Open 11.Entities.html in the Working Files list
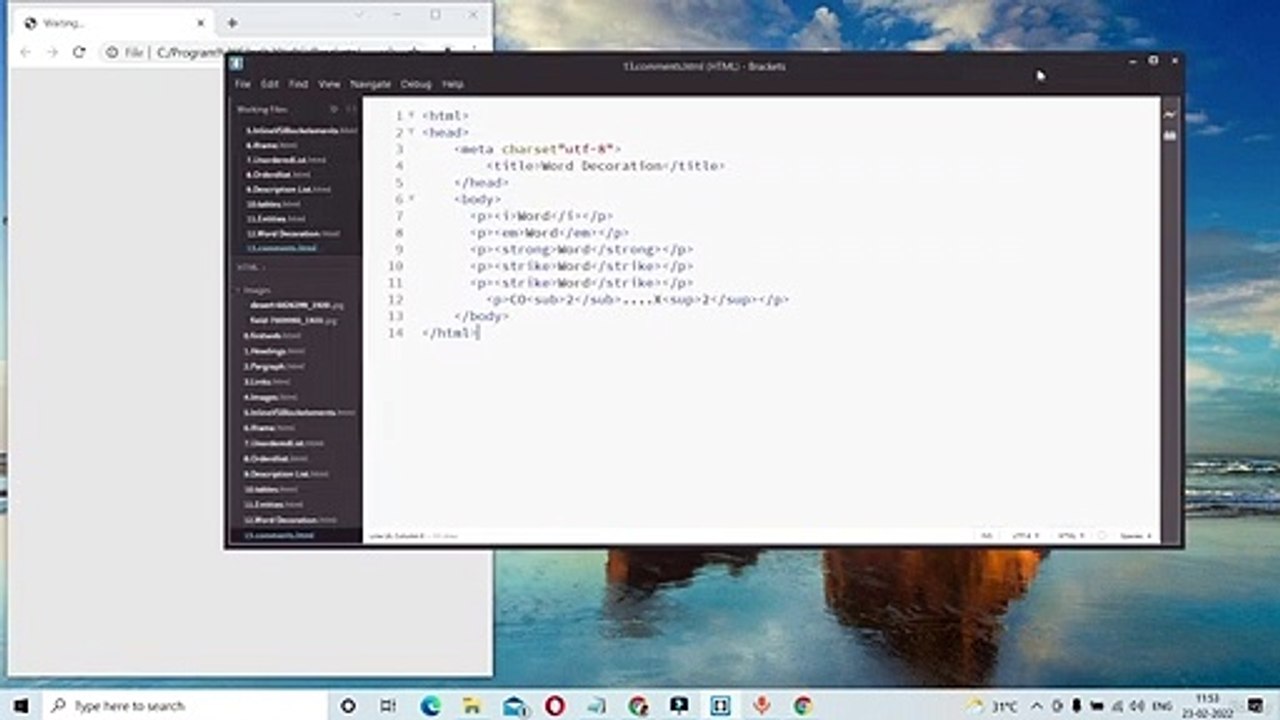This screenshot has height=720, width=1280. click(276, 218)
